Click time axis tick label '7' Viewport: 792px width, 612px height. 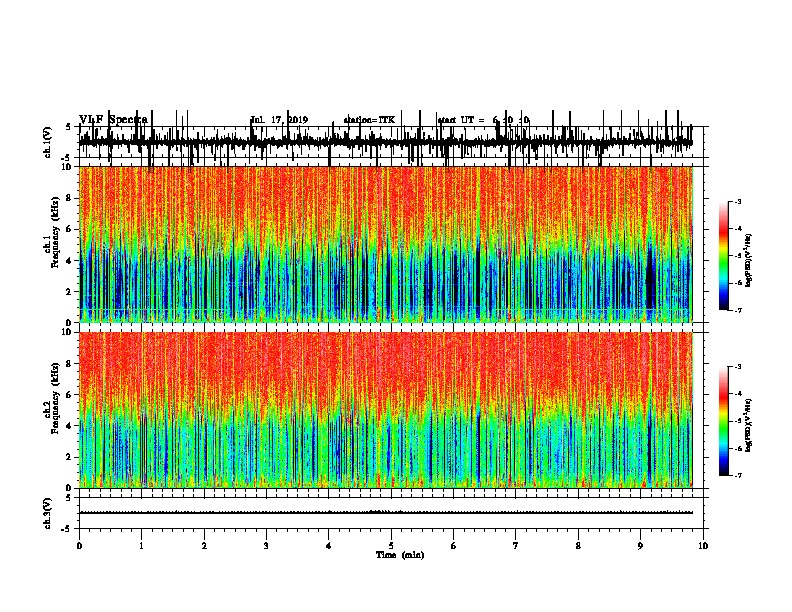(x=516, y=546)
